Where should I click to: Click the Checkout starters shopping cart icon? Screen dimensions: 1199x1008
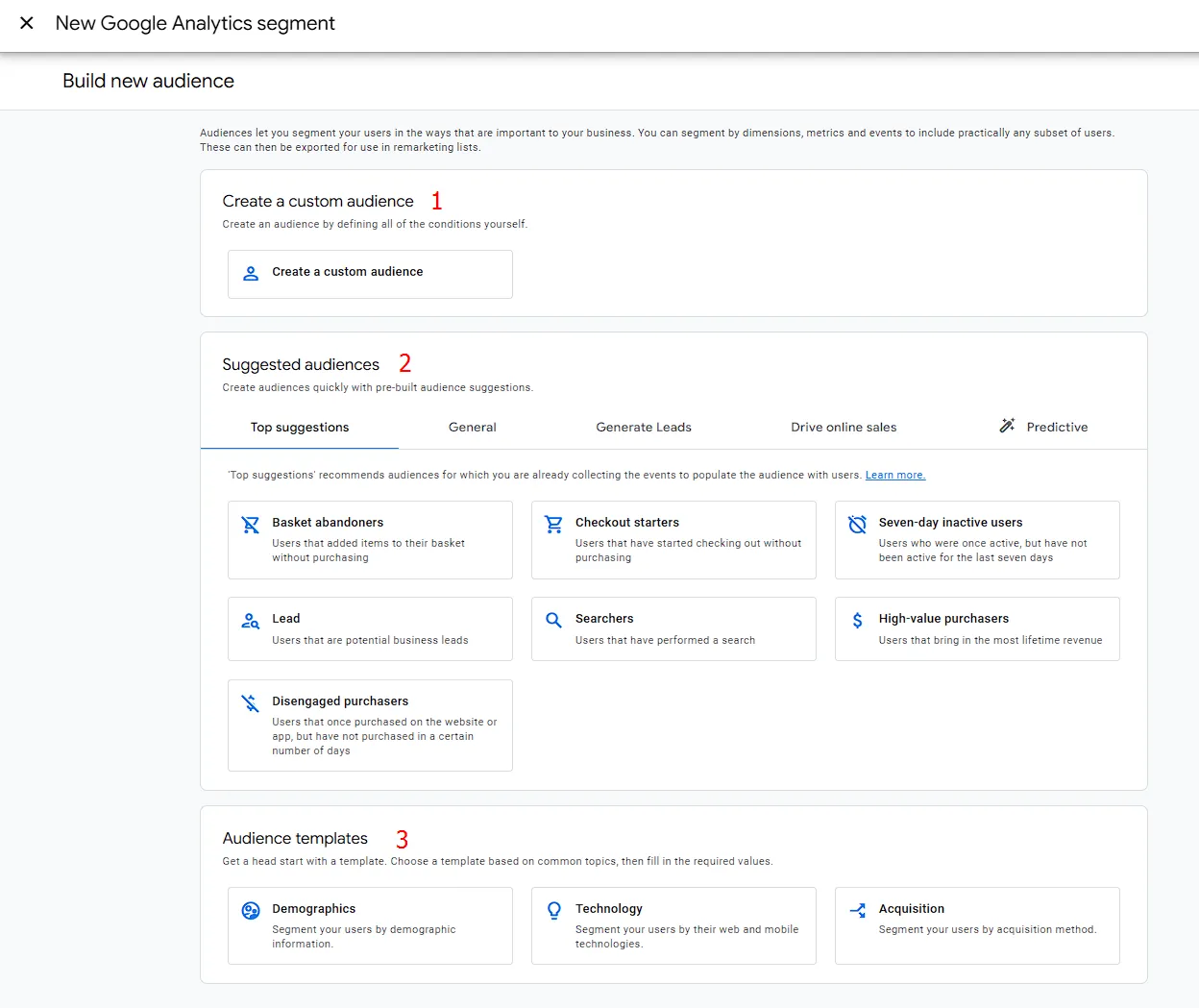pyautogui.click(x=553, y=525)
